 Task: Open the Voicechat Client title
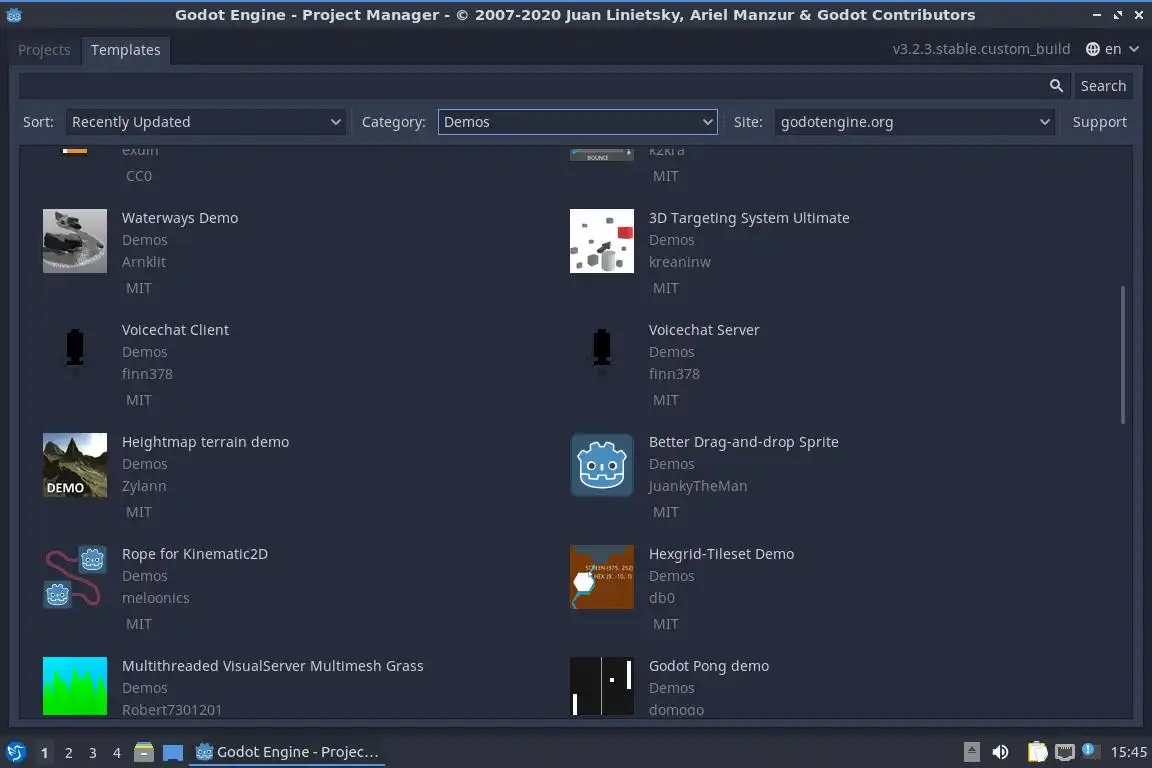tap(175, 330)
